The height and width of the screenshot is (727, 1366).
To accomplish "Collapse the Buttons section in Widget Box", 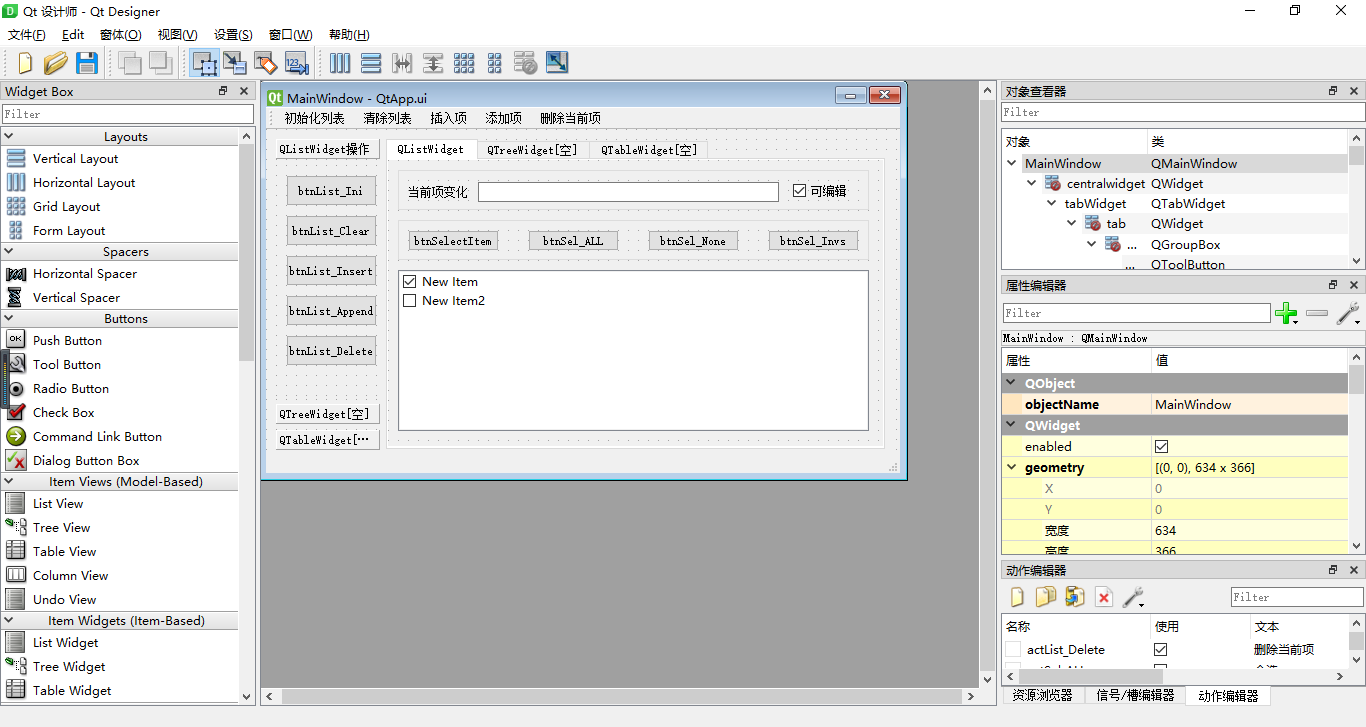I will (x=10, y=318).
